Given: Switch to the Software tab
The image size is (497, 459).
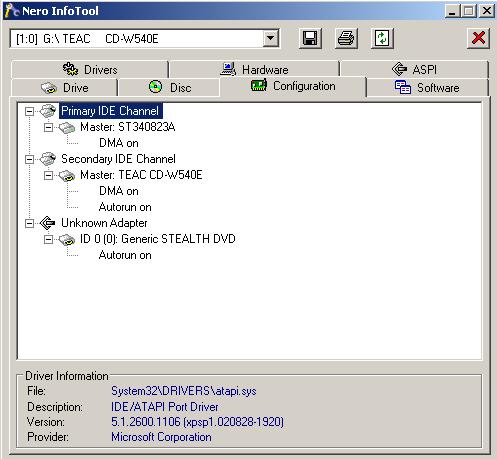Looking at the screenshot, I should 427,88.
